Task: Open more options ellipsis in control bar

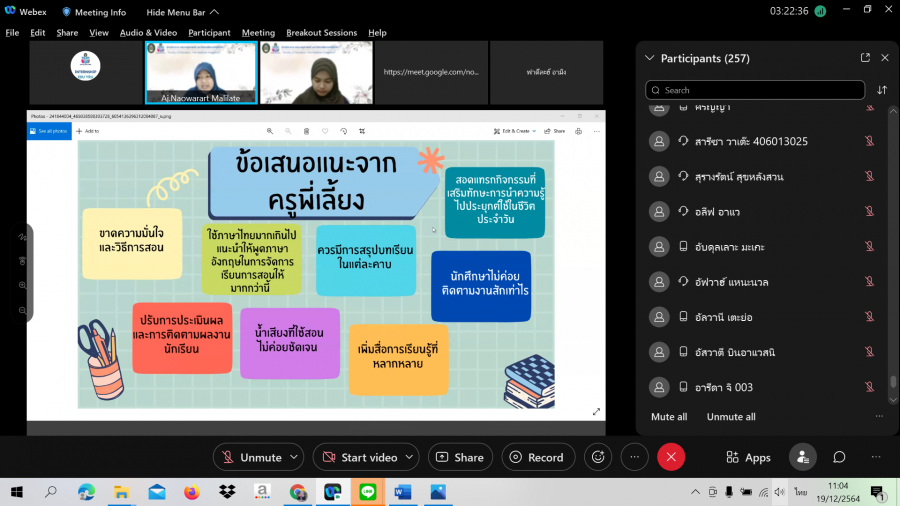Action: 635,457
